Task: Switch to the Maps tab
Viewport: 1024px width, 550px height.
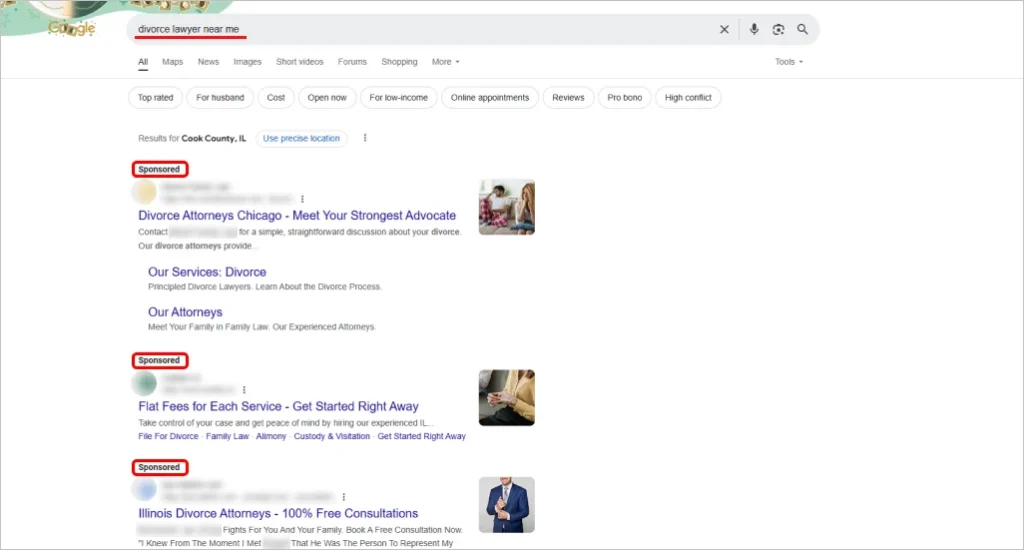Action: (x=172, y=62)
